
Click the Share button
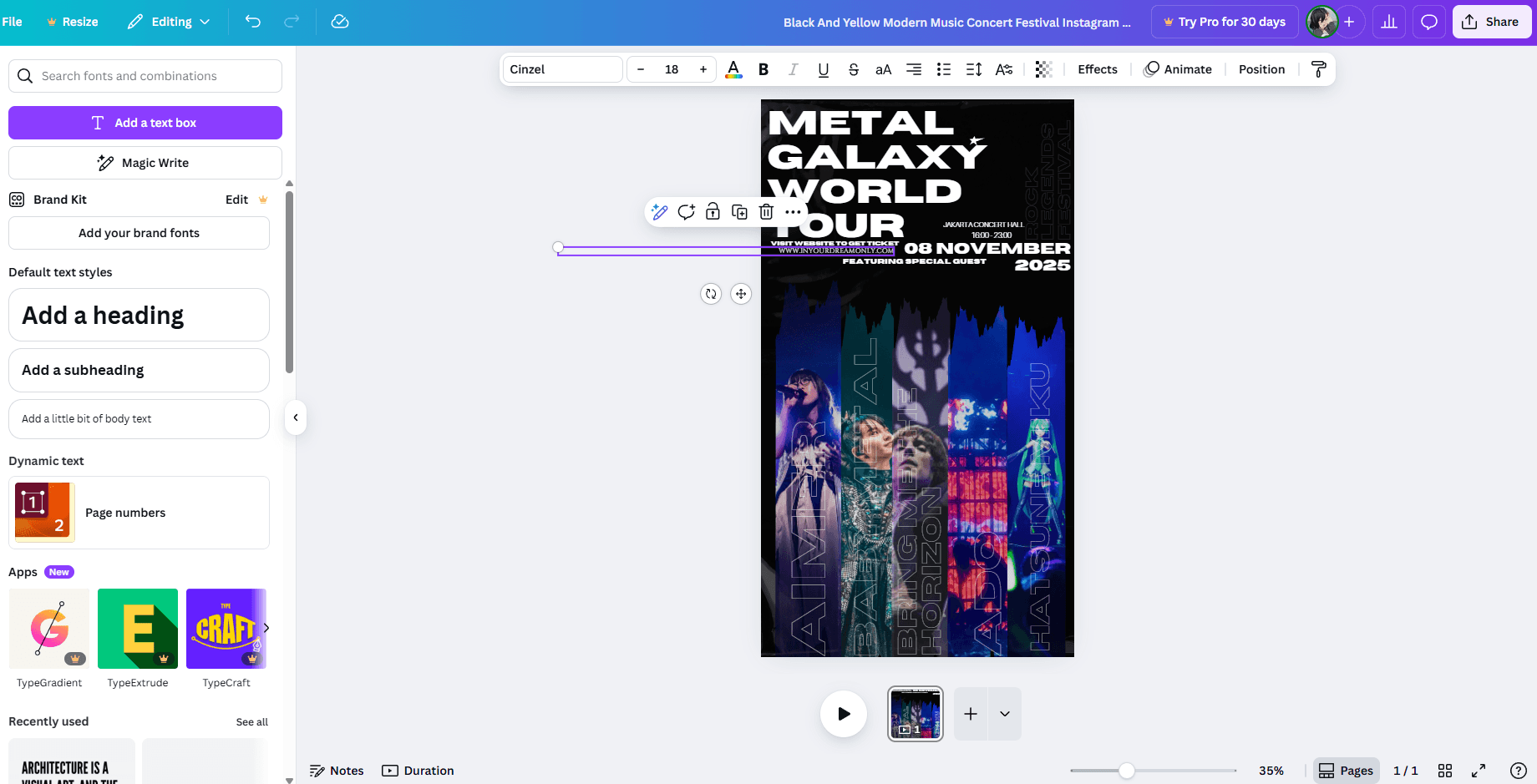pos(1491,22)
